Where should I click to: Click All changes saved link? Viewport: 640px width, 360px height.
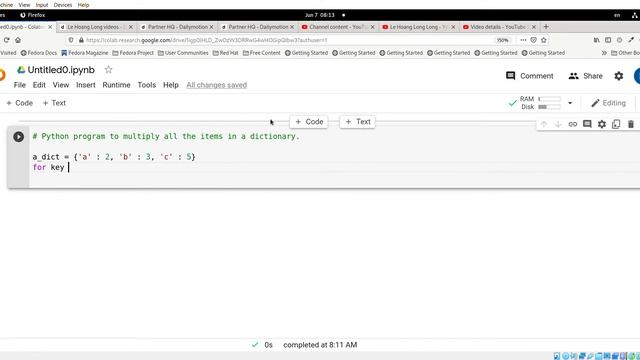point(217,85)
